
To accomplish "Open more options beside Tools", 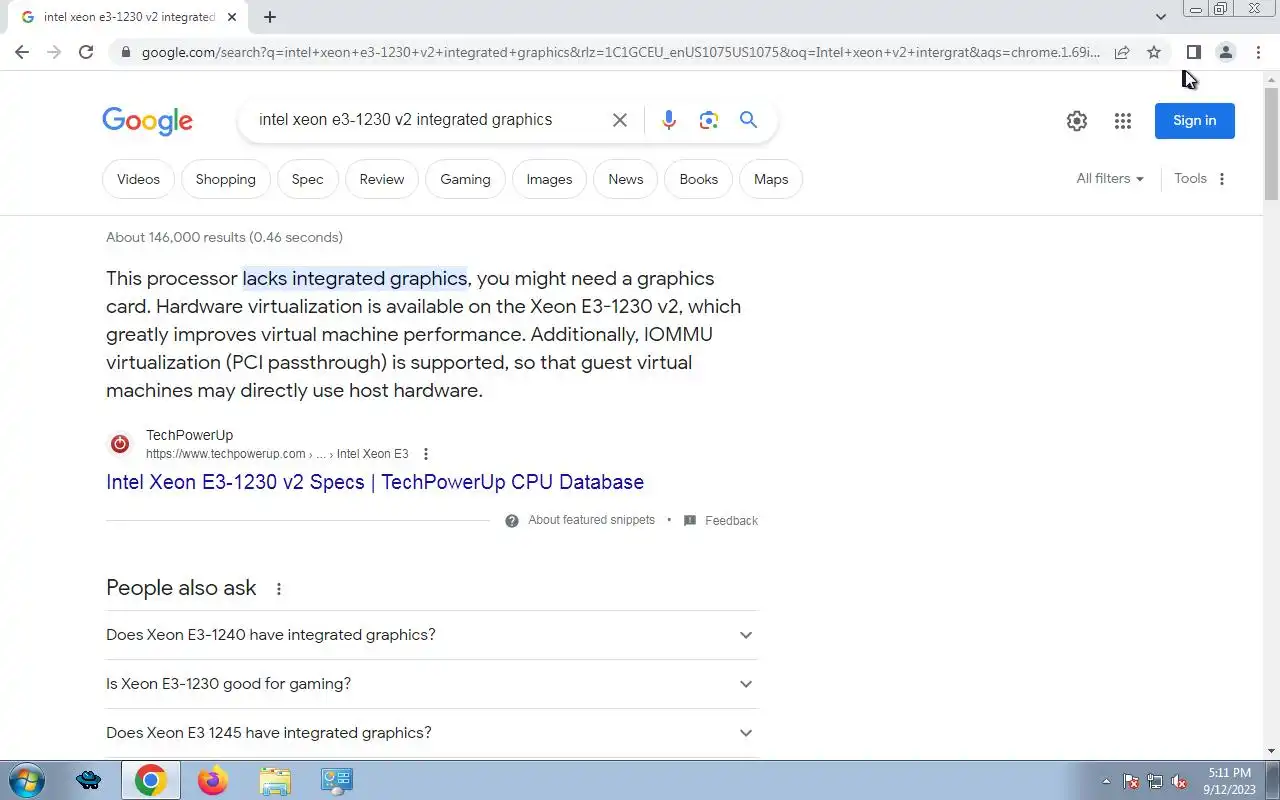I will [1221, 179].
